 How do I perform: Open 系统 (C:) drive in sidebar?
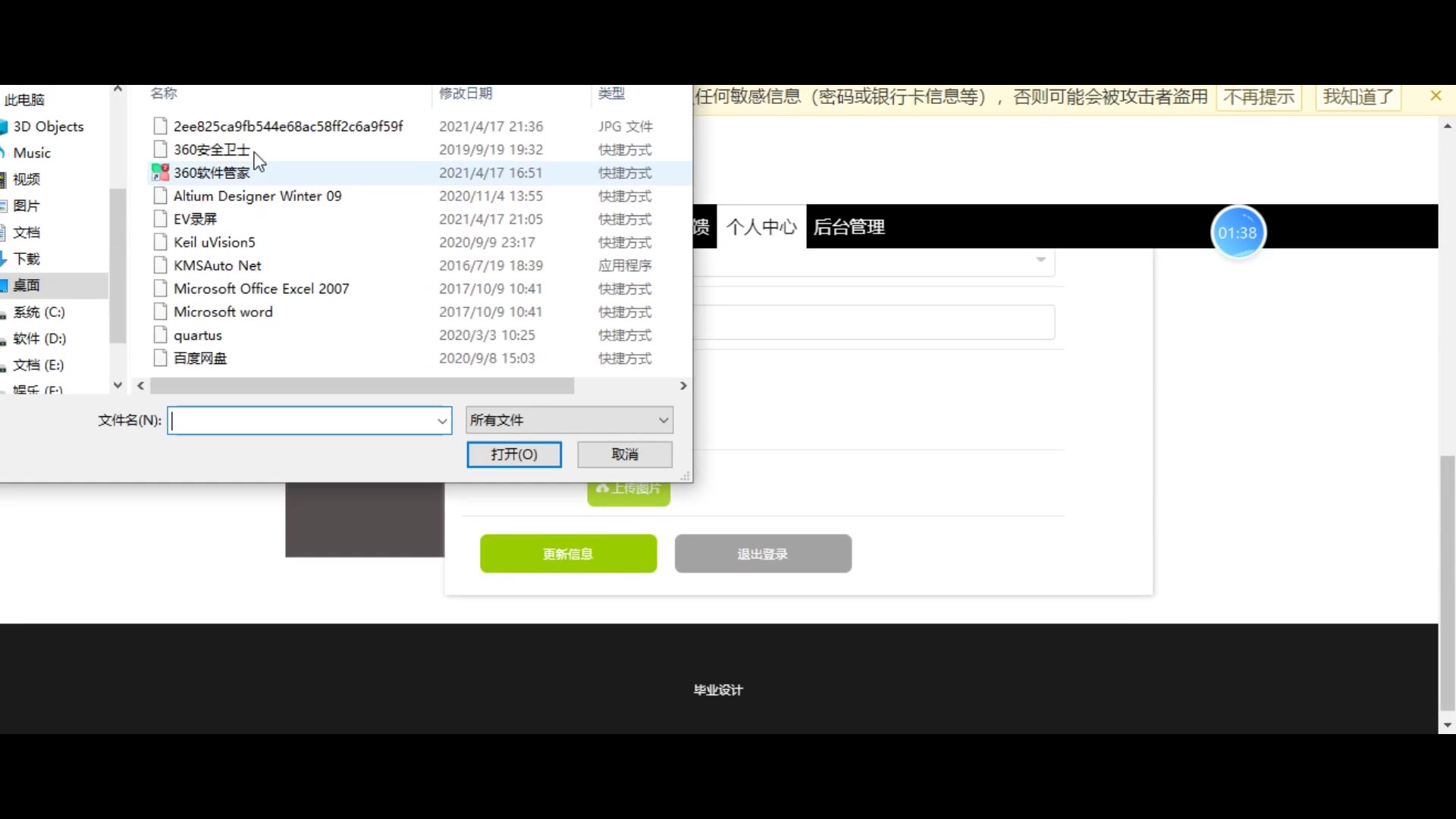click(39, 312)
